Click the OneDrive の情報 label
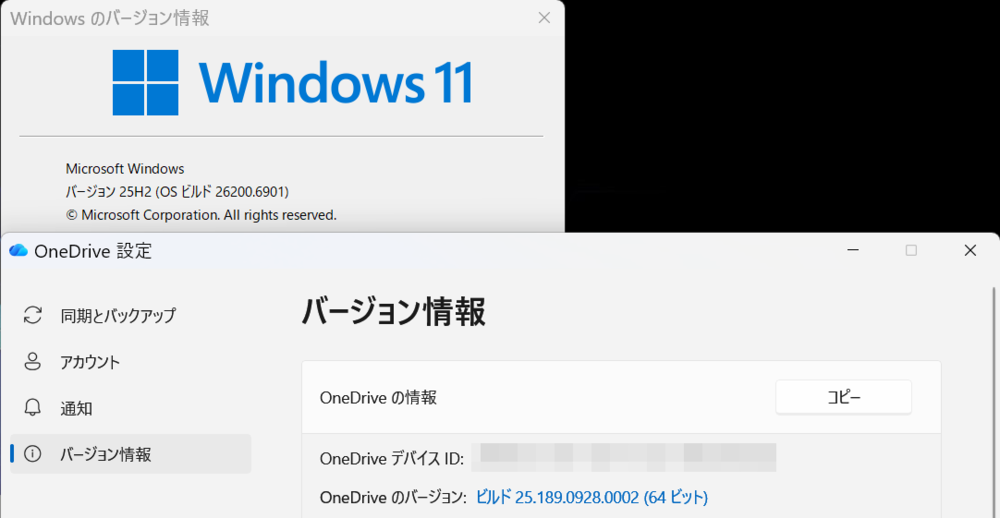The image size is (1000, 518). [378, 398]
